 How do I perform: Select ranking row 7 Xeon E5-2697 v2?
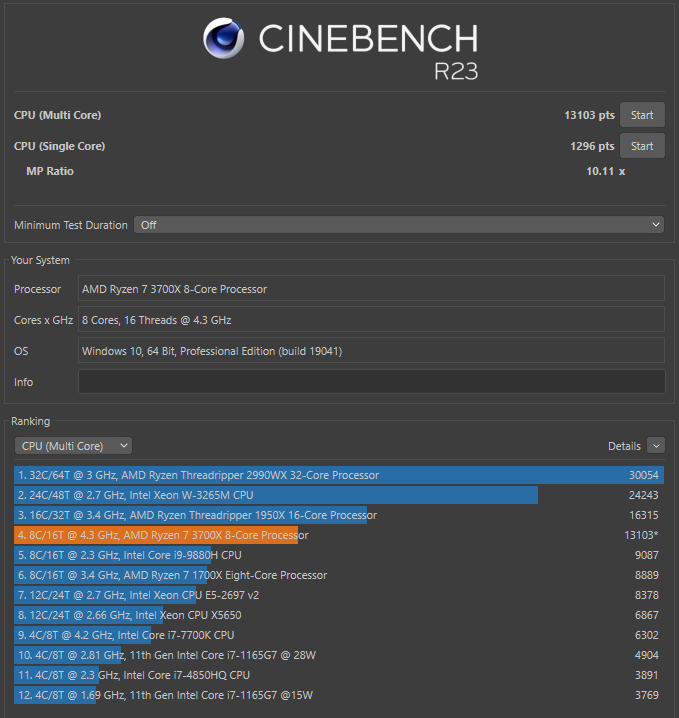point(339,595)
